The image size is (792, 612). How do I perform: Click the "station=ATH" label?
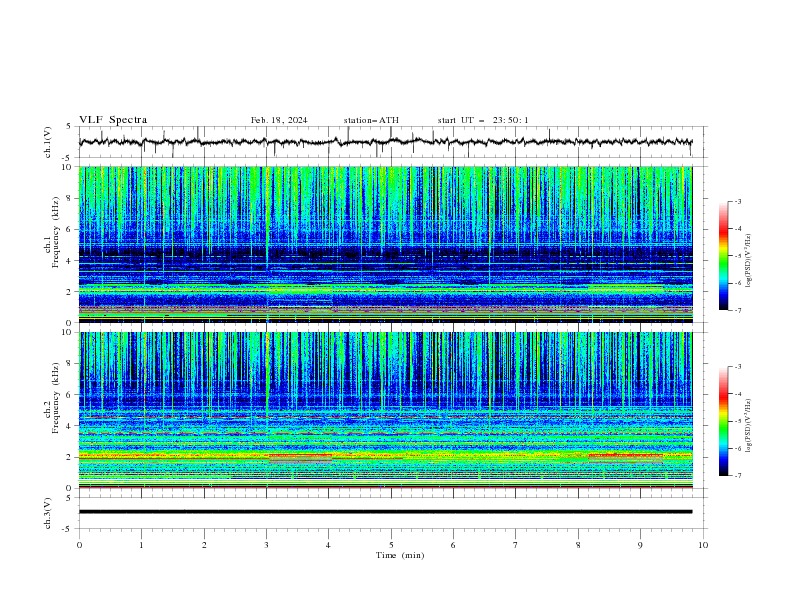pyautogui.click(x=371, y=120)
